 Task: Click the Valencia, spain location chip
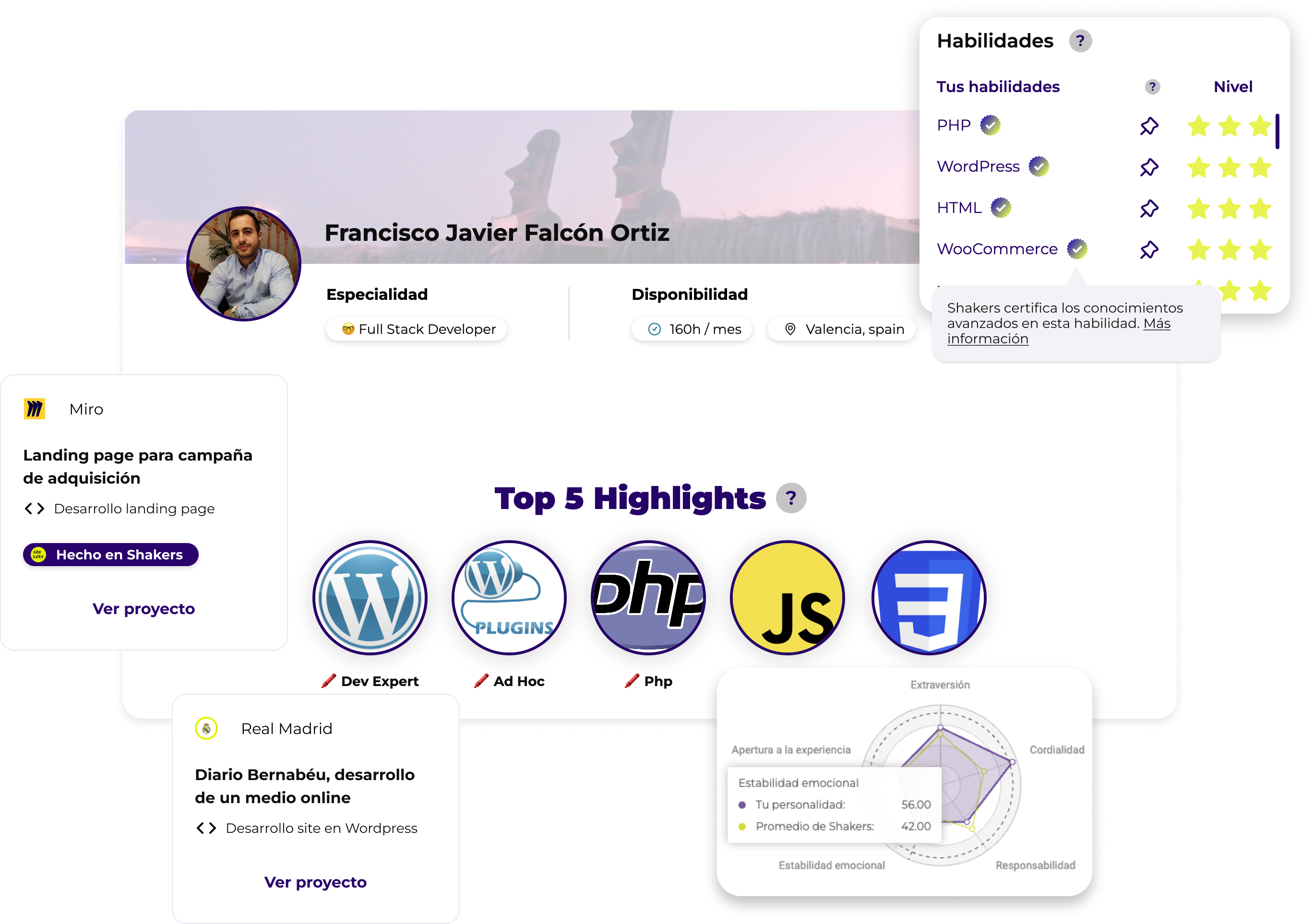click(x=841, y=329)
